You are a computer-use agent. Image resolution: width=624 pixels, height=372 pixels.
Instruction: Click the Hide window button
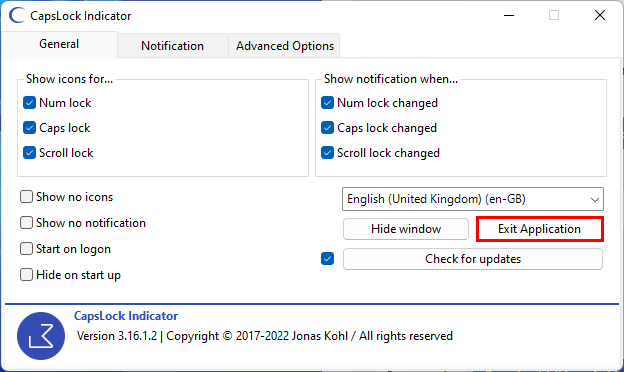[406, 229]
